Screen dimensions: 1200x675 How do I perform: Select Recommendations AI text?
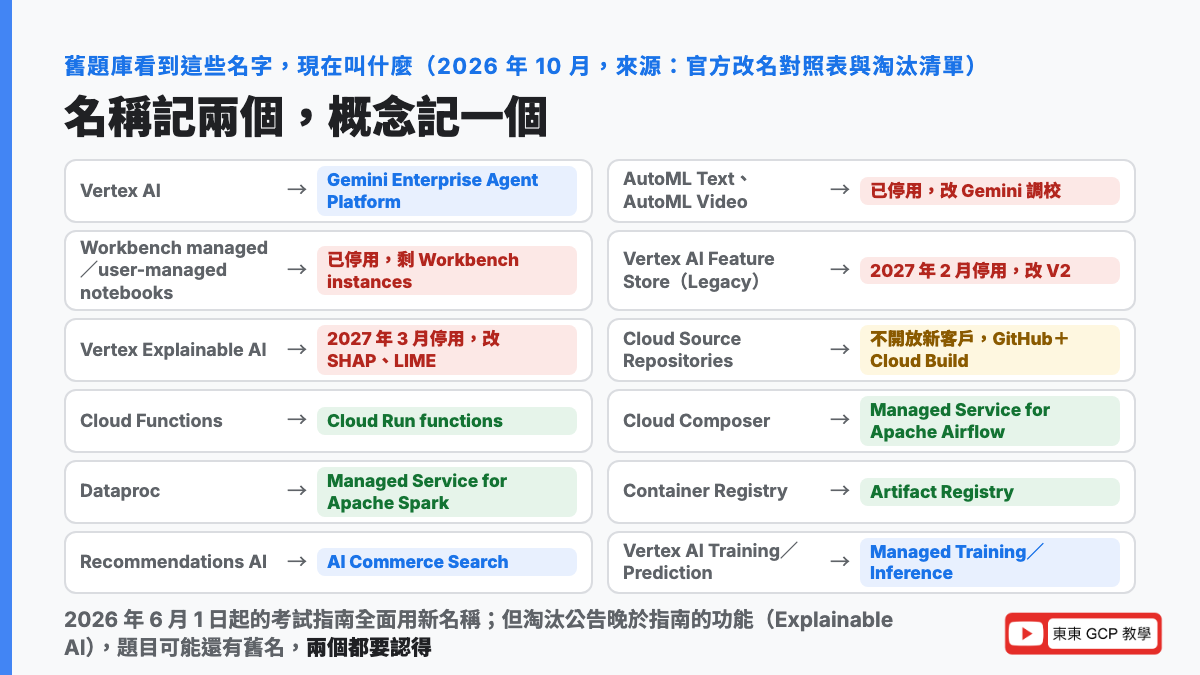pyautogui.click(x=174, y=562)
